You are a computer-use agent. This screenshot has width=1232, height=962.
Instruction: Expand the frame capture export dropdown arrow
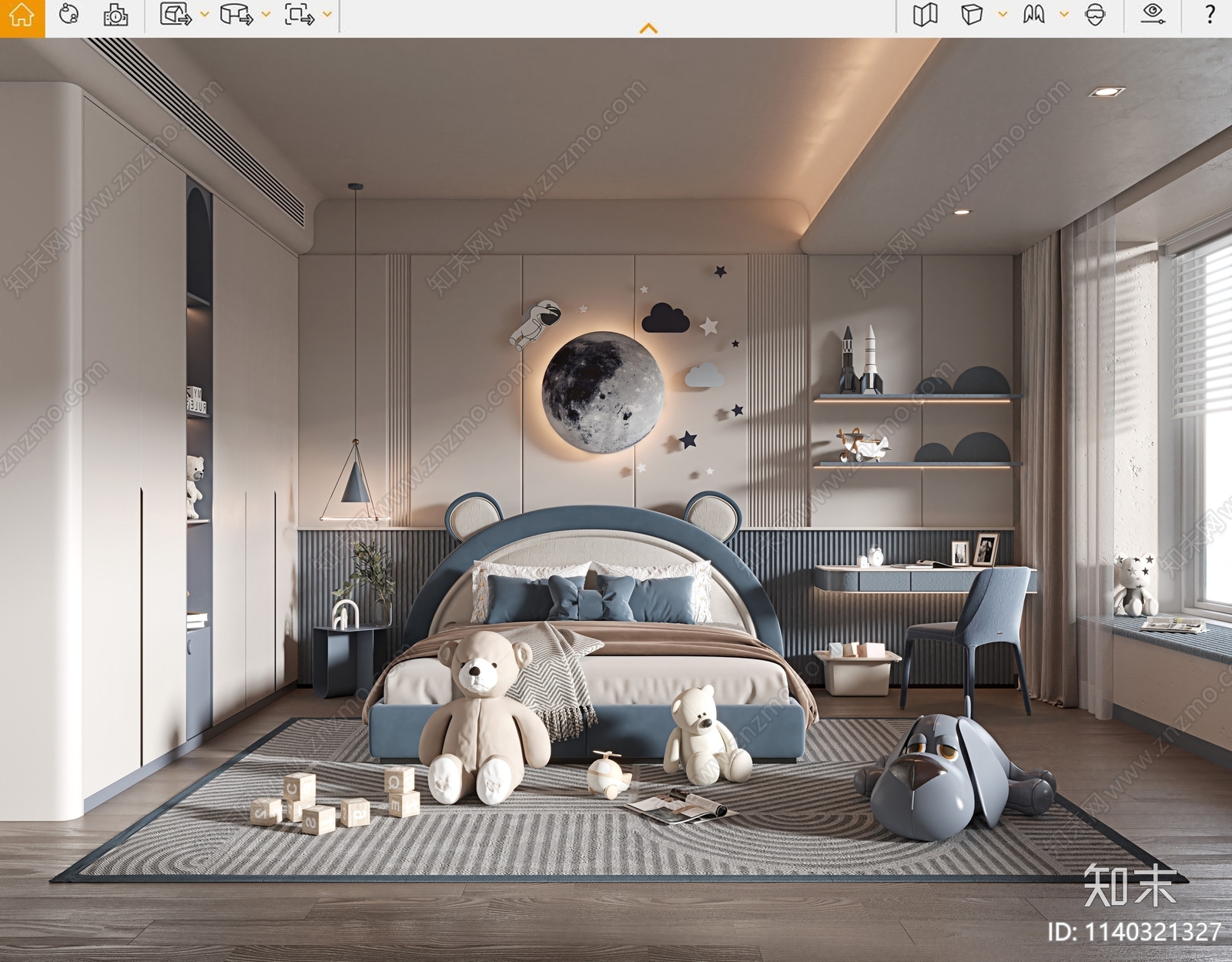327,14
